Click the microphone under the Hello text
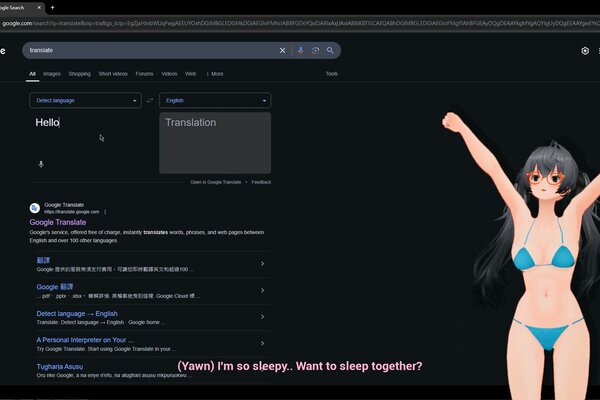600x400 pixels. (x=41, y=164)
